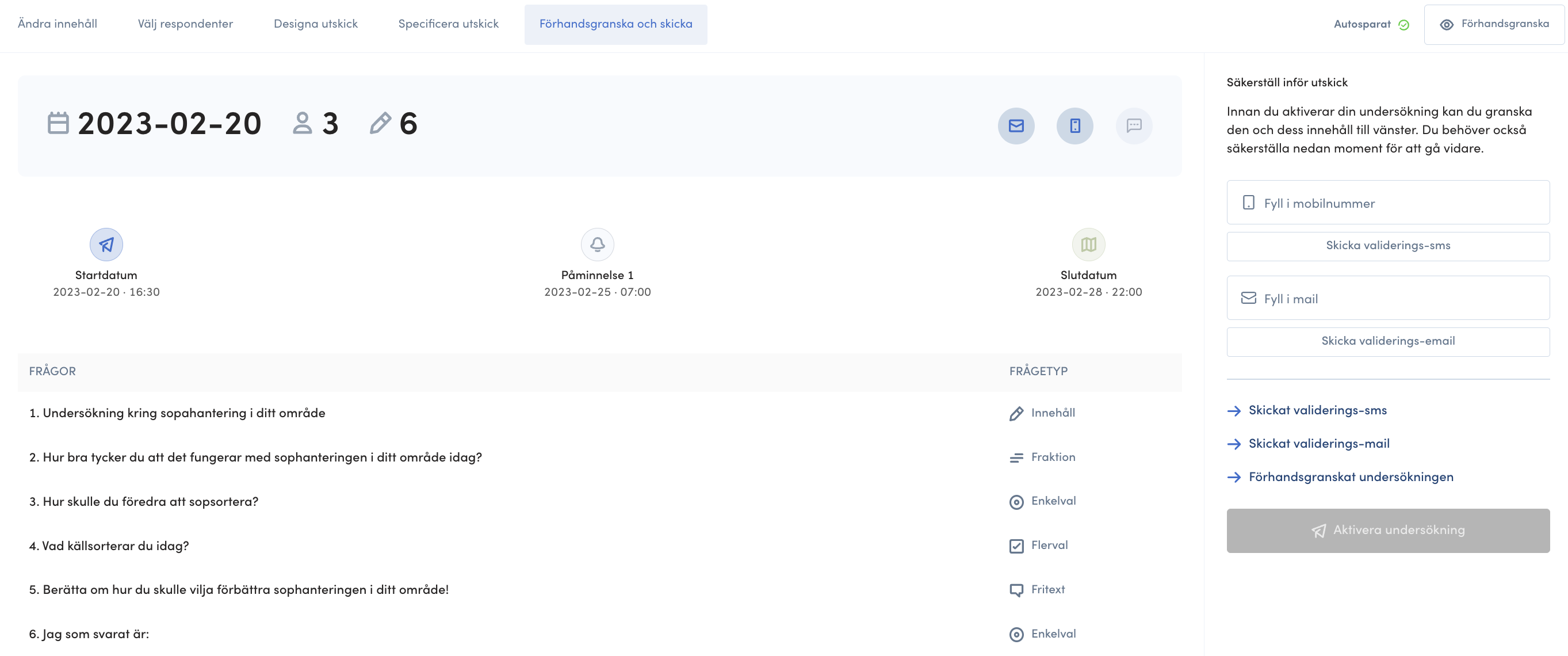Viewport: 1568px width, 656px height.
Task: Select Förhandsgranska och skicka tab
Action: pos(615,24)
